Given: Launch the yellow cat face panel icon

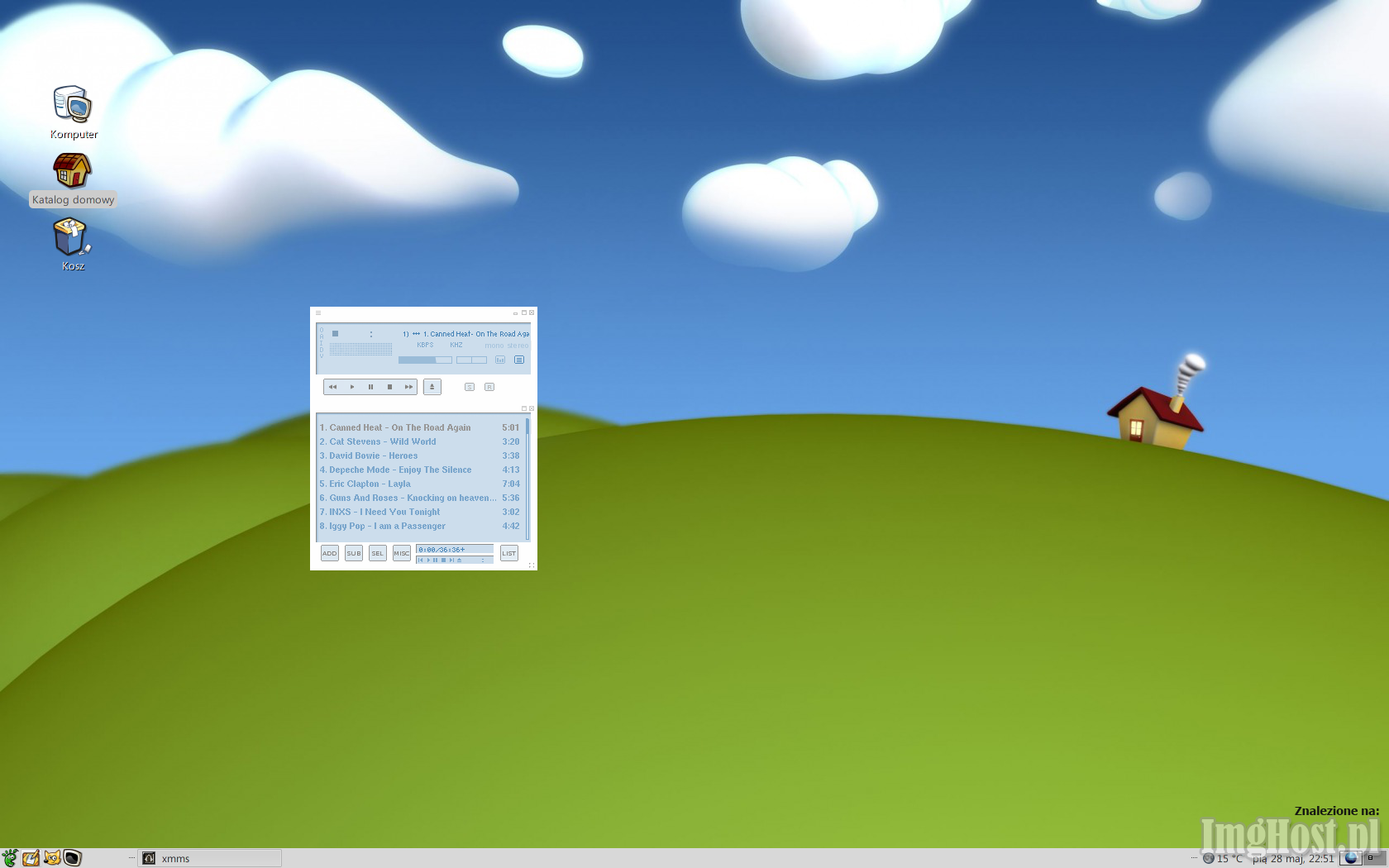Looking at the screenshot, I should pyautogui.click(x=51, y=858).
